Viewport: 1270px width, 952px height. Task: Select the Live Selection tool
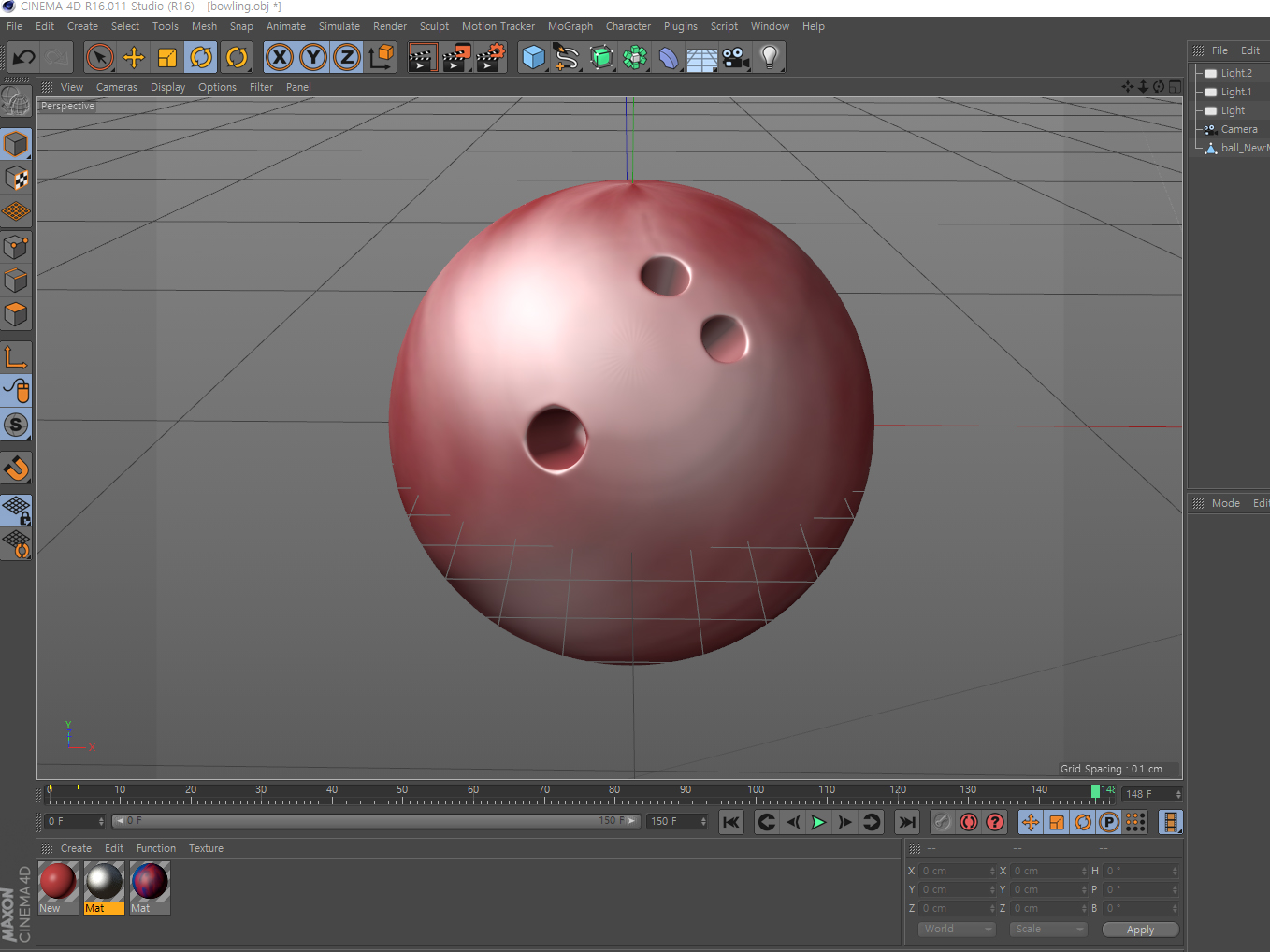point(99,57)
